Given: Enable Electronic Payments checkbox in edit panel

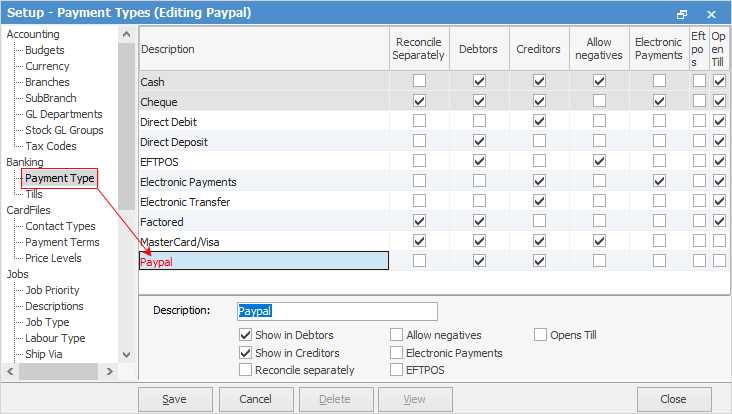Looking at the screenshot, I should coord(396,352).
